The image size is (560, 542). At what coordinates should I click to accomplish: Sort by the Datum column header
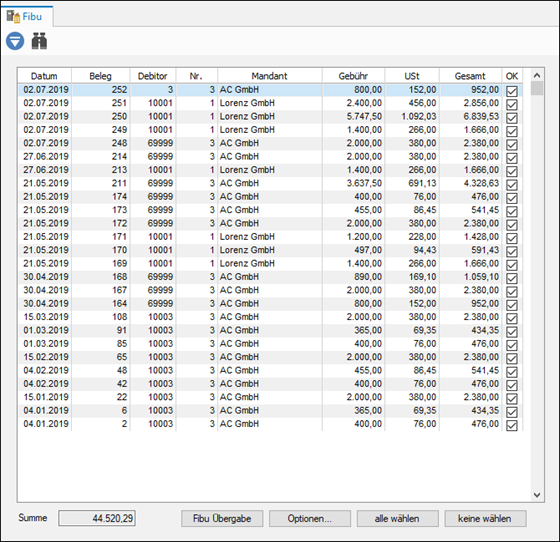[x=44, y=76]
